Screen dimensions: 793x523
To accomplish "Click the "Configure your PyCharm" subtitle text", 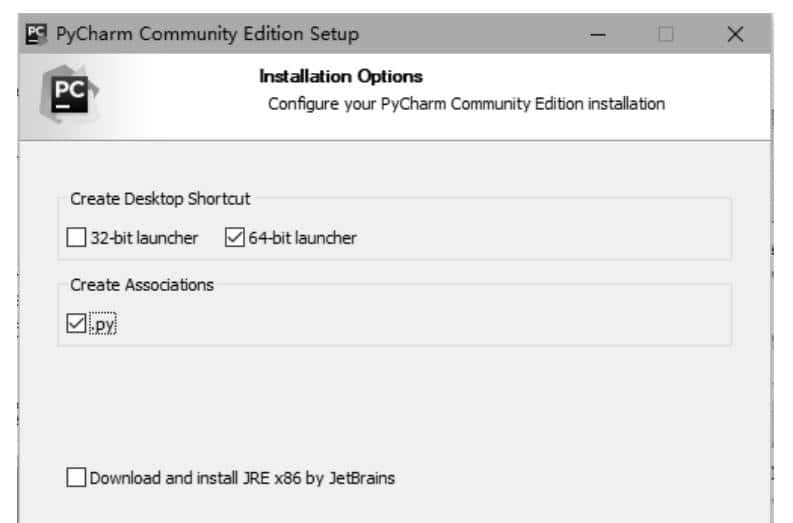I will (x=466, y=103).
